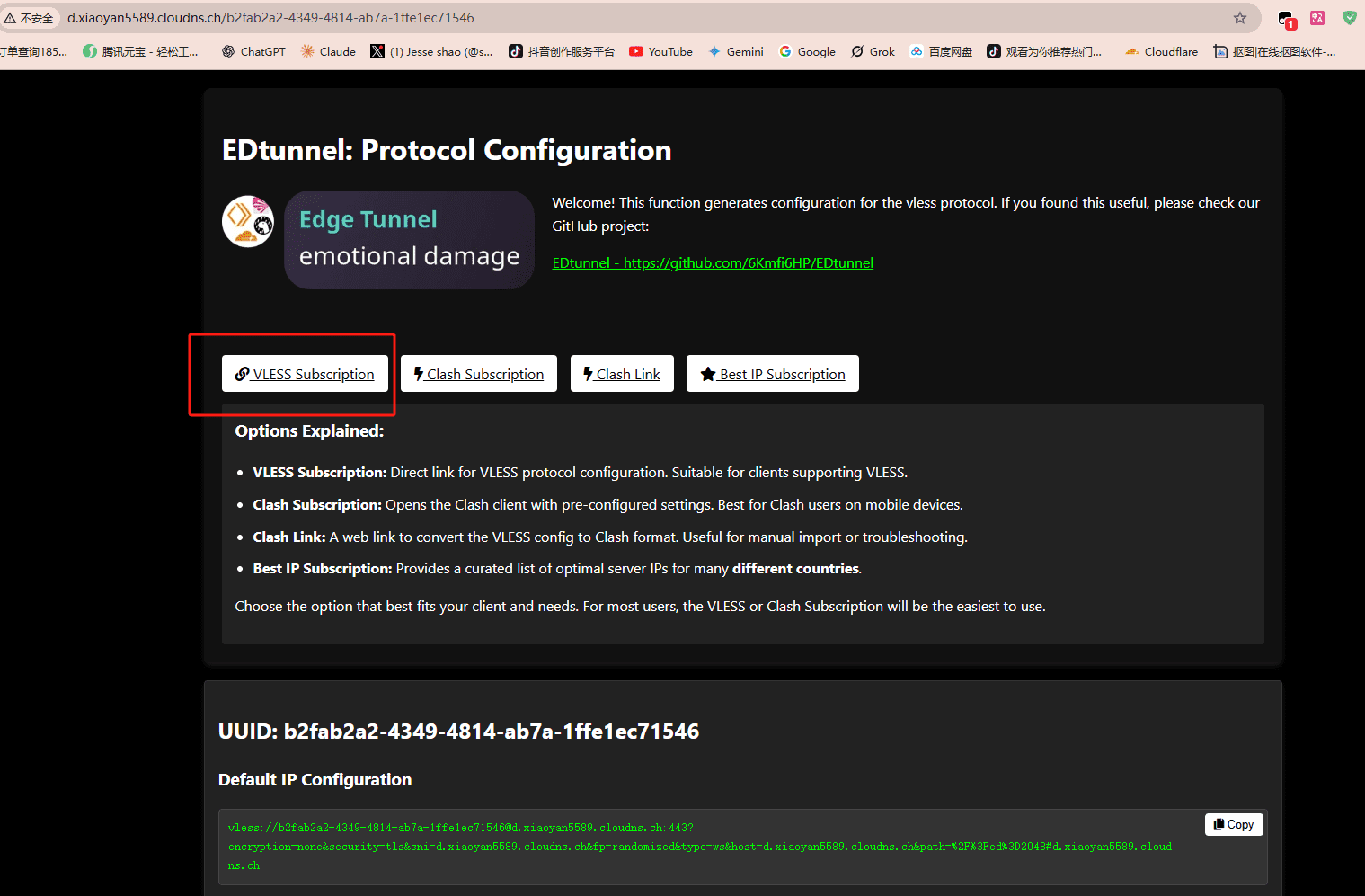Click the 'Not secure' warning icon
The image size is (1365, 896).
[11, 18]
